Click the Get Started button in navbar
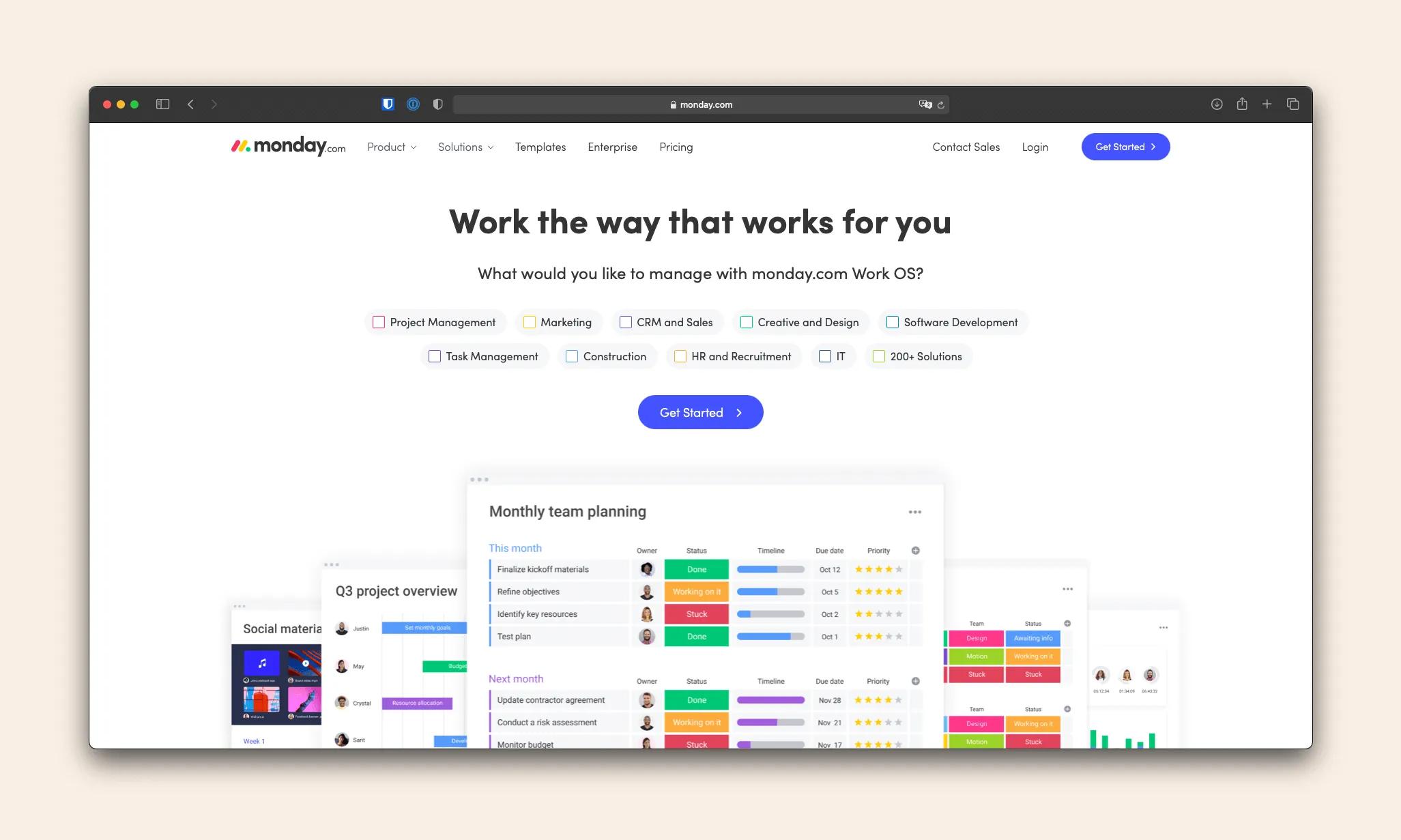This screenshot has width=1401, height=840. tap(1125, 146)
